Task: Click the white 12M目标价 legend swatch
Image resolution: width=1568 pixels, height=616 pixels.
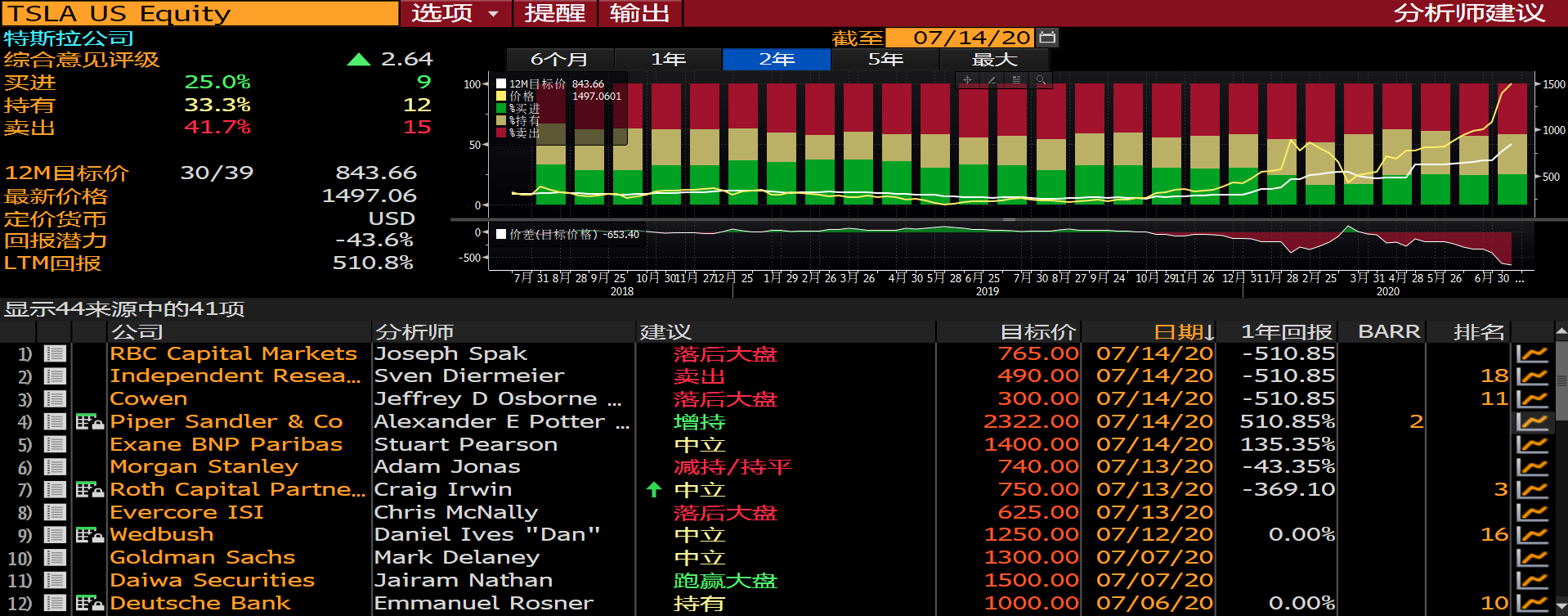Action: [501, 83]
